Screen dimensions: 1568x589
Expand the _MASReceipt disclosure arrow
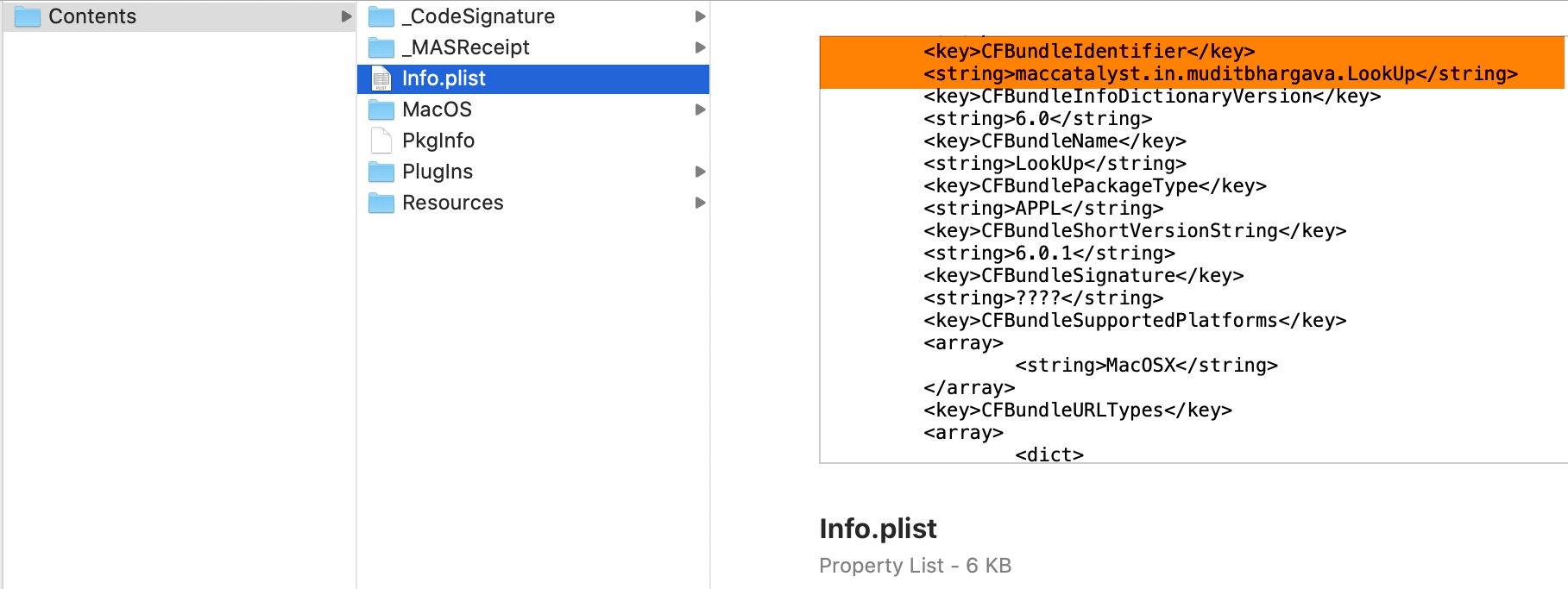(x=700, y=47)
